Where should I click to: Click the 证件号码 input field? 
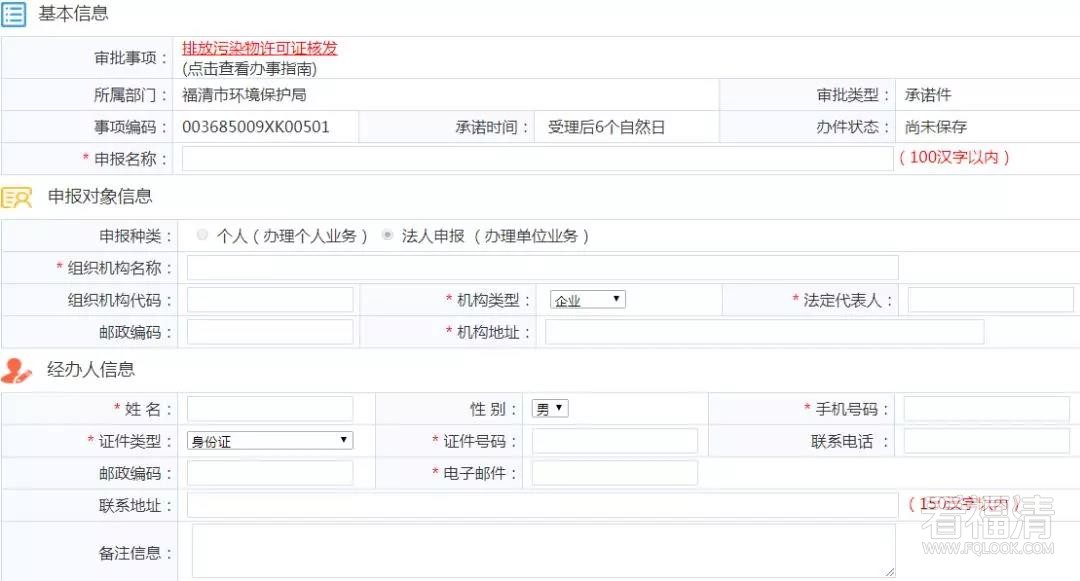pyautogui.click(x=614, y=441)
